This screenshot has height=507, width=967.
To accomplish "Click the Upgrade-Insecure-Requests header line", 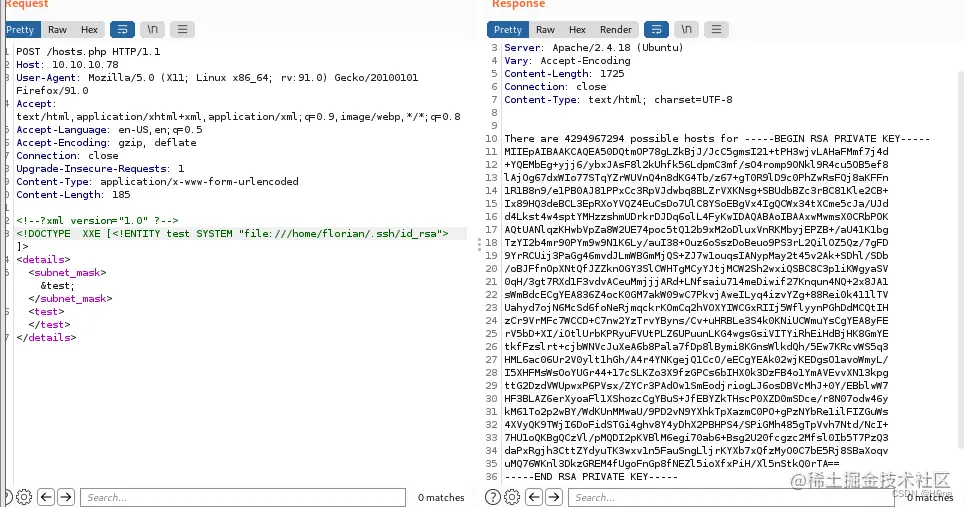I will pos(100,169).
